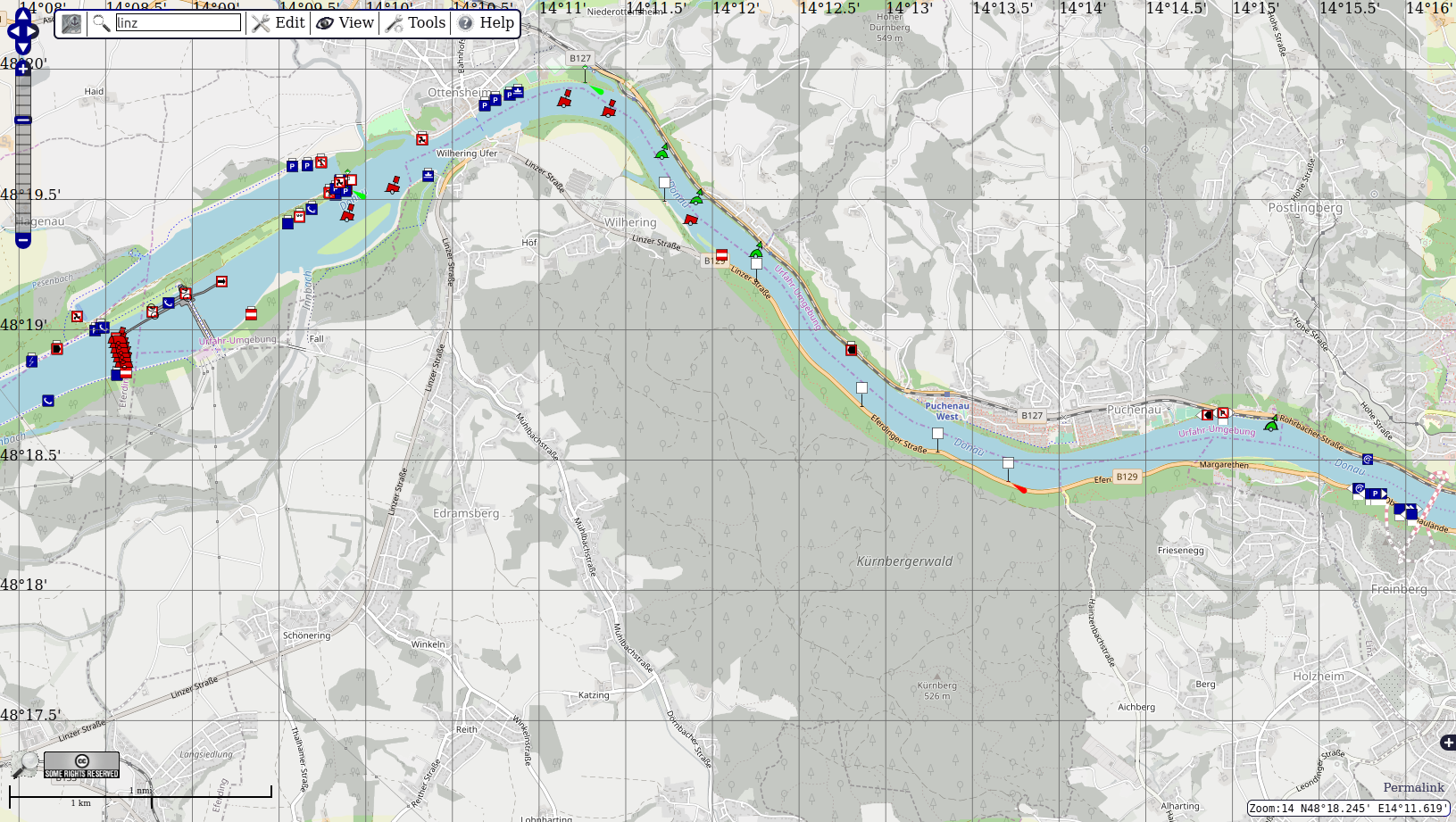Click the OpenSeaMap anchor logo icon
Screen dimensions: 1456x822
[x=71, y=23]
